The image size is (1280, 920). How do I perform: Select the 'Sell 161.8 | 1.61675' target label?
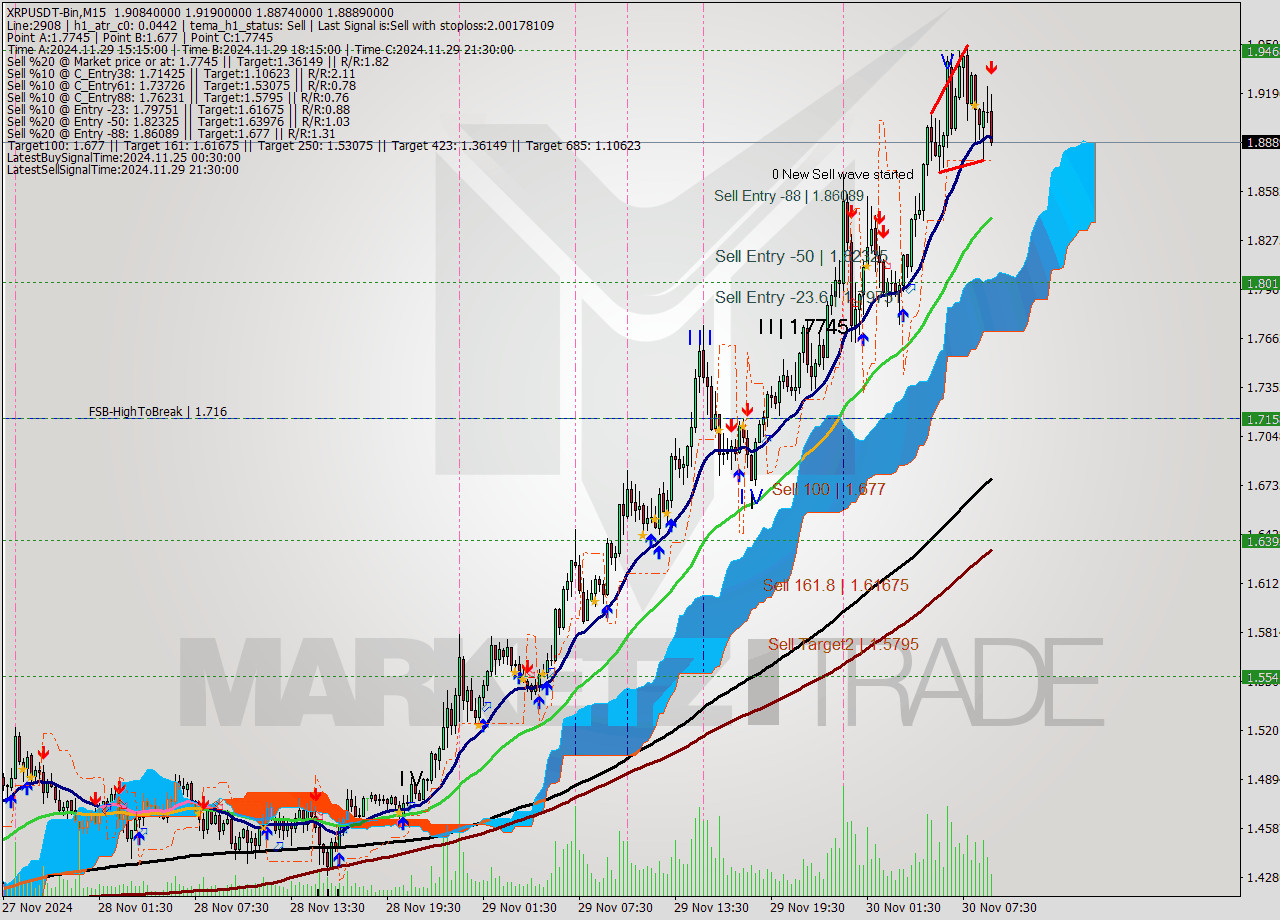835,585
